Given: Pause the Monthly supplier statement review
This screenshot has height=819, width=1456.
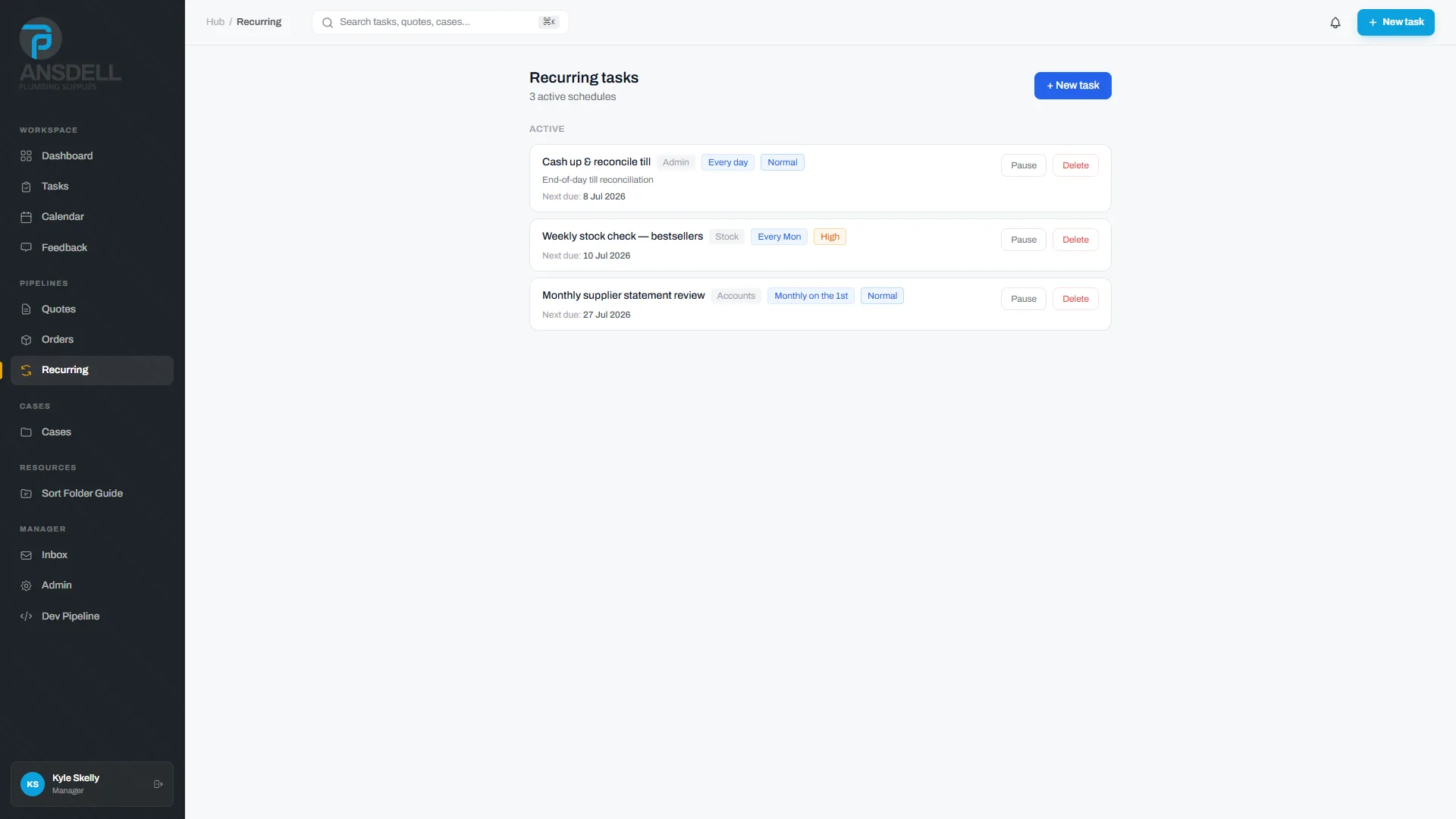Looking at the screenshot, I should point(1023,299).
